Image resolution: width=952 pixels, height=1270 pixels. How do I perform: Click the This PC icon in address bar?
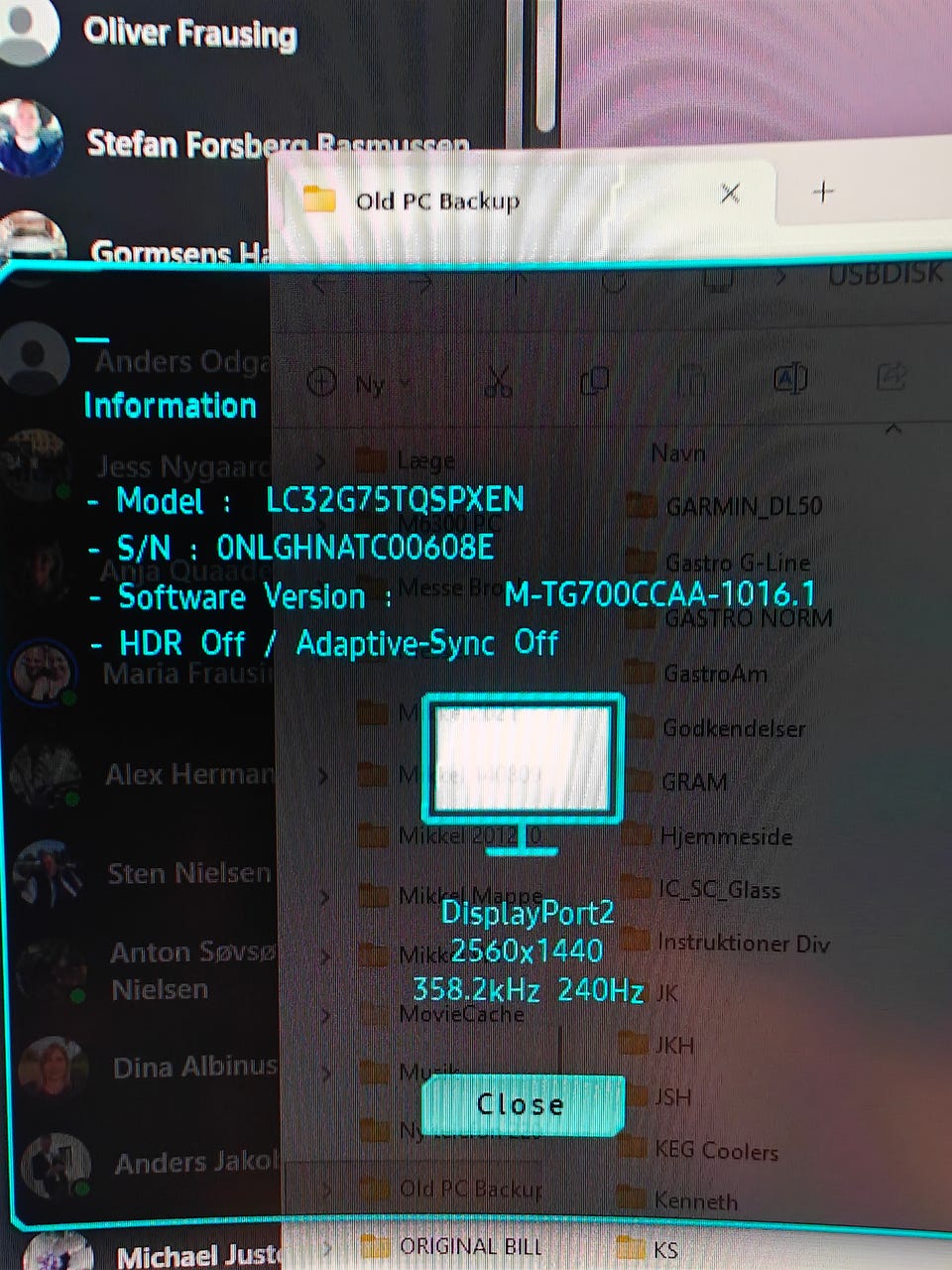(718, 280)
